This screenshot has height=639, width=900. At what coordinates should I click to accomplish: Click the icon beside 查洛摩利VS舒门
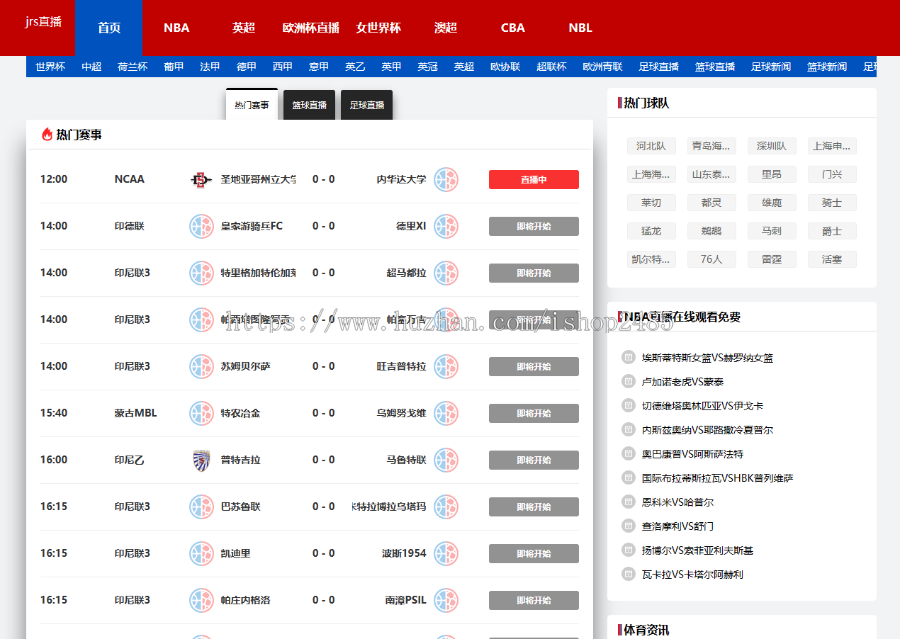pos(629,526)
